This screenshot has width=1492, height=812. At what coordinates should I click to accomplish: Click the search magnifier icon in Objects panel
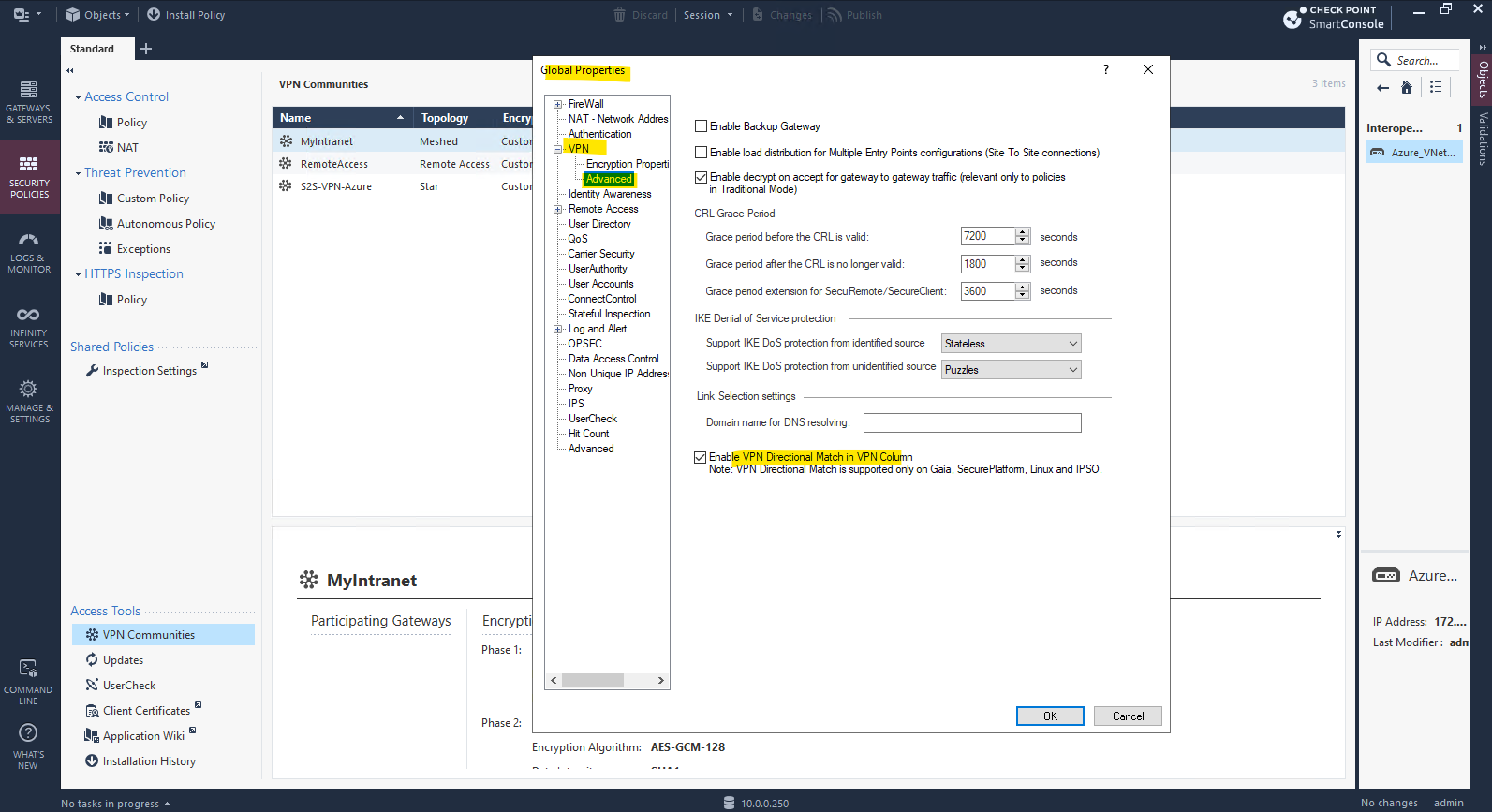click(1383, 60)
